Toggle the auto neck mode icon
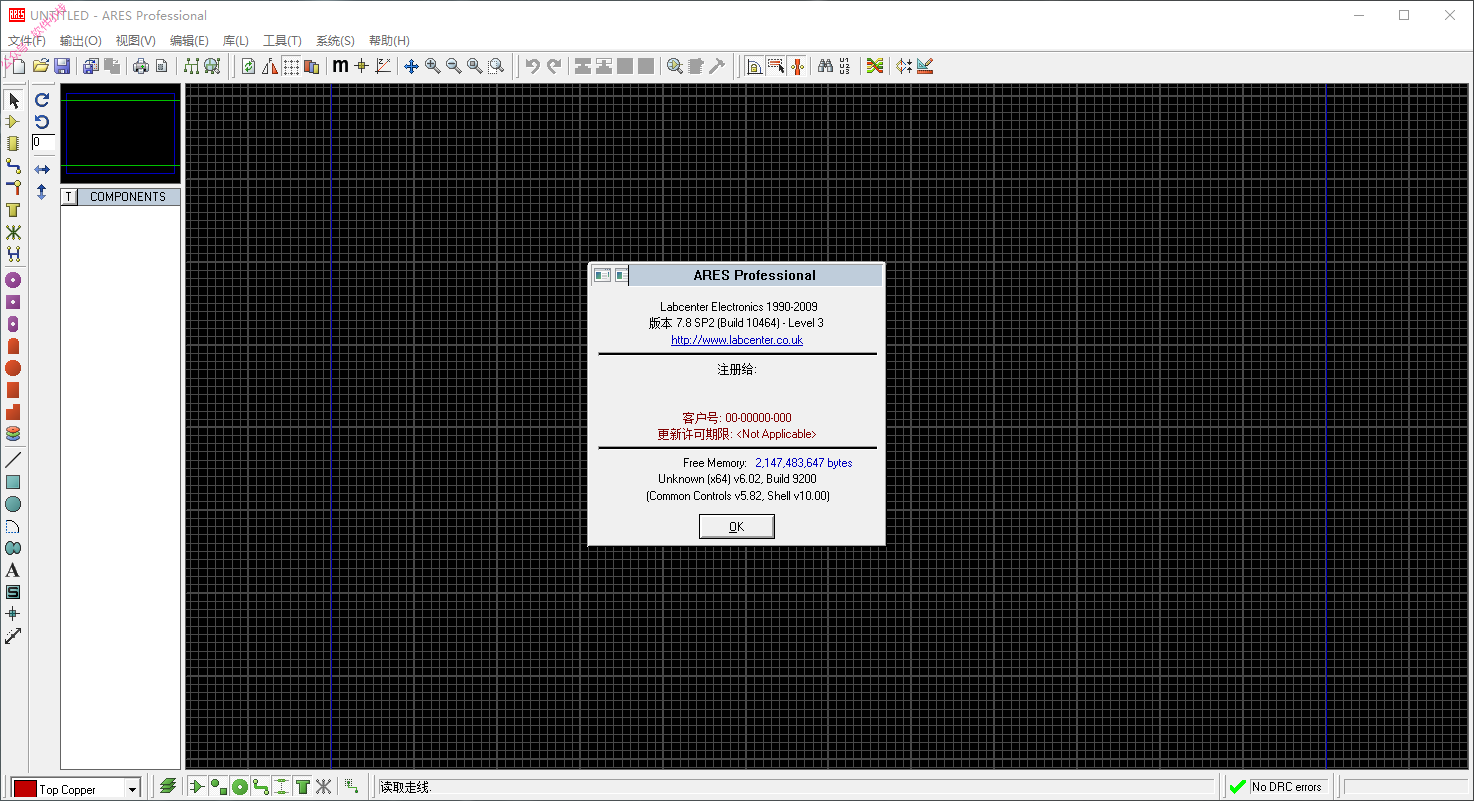The height and width of the screenshot is (801, 1474). [x=796, y=66]
